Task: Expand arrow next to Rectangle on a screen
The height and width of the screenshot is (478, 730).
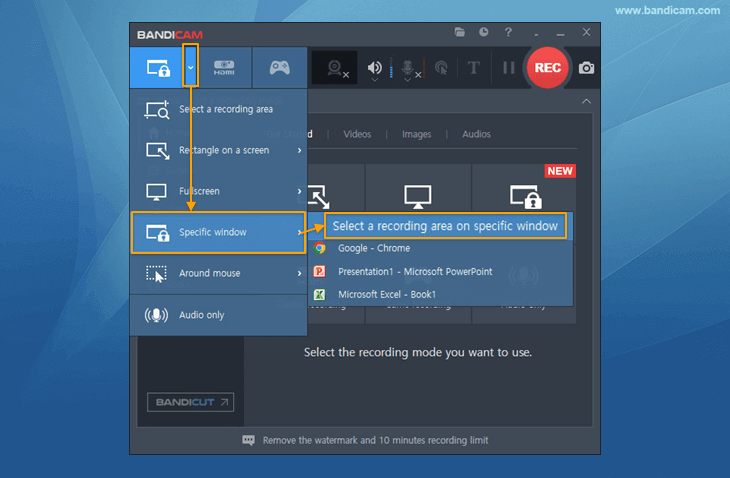Action: (299, 150)
